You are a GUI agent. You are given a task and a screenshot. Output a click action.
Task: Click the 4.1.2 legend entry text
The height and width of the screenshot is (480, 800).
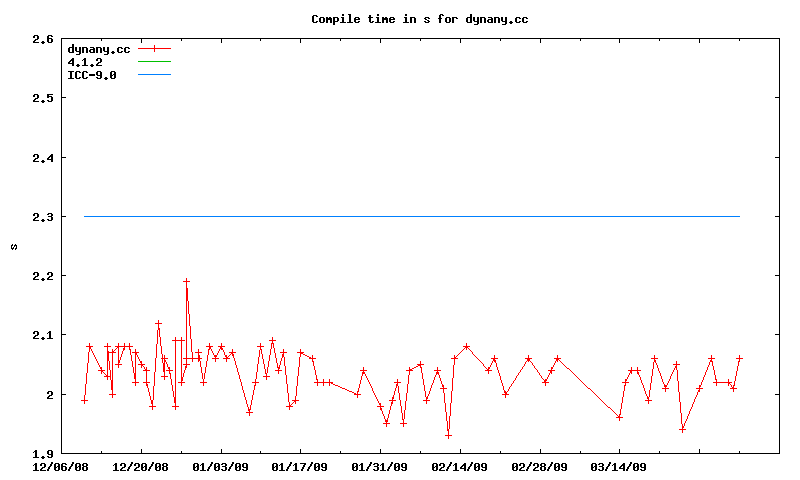(x=84, y=62)
